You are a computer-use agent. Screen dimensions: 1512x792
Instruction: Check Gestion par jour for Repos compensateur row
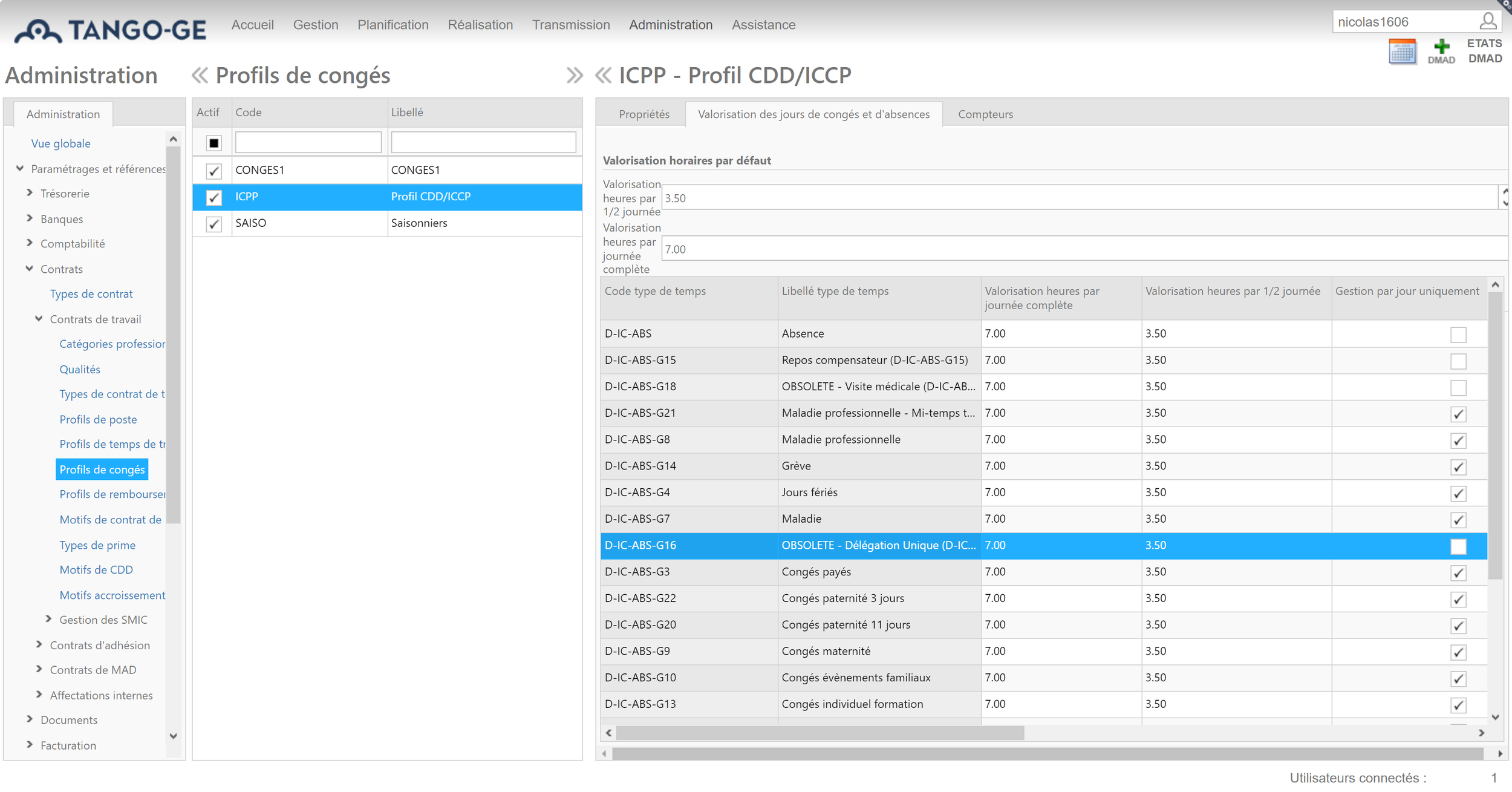click(1458, 361)
